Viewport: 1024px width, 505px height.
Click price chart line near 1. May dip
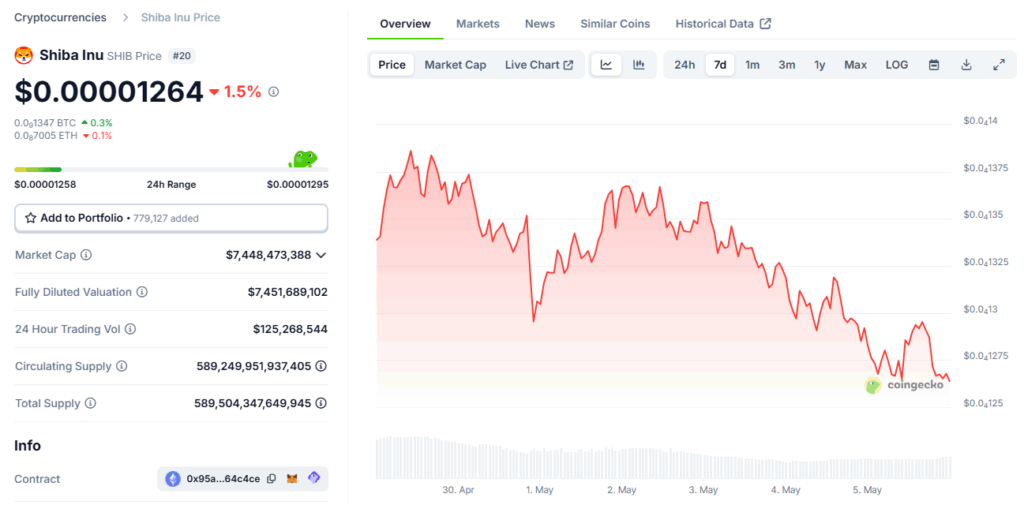pyautogui.click(x=534, y=321)
